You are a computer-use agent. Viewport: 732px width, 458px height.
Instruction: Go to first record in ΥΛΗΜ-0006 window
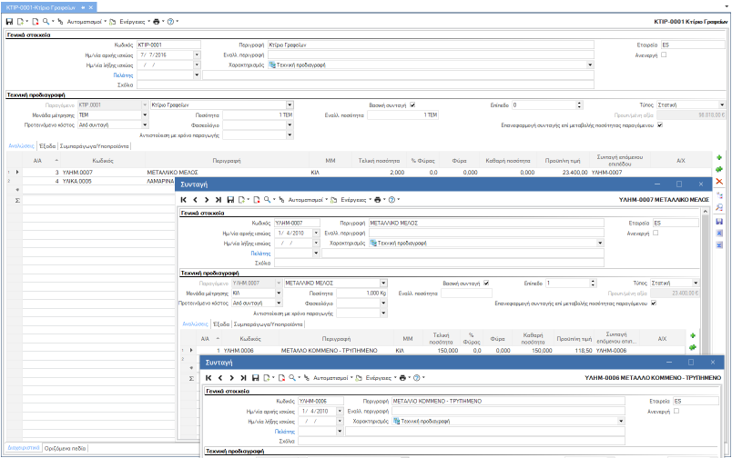click(209, 378)
